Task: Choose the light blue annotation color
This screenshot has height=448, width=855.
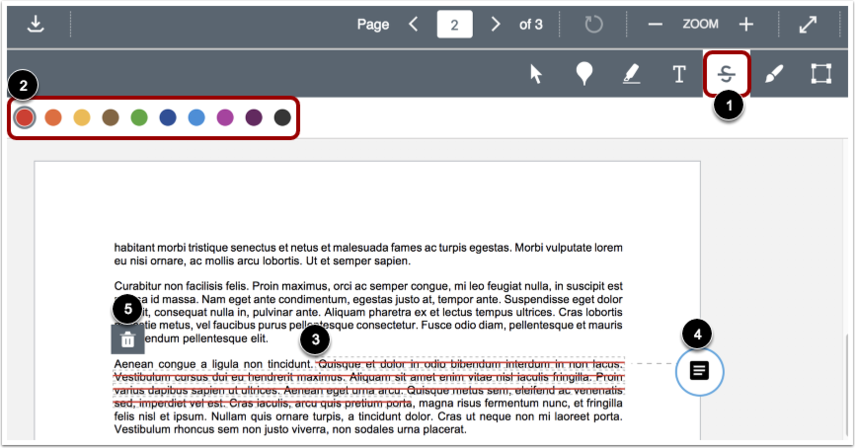Action: 196,117
